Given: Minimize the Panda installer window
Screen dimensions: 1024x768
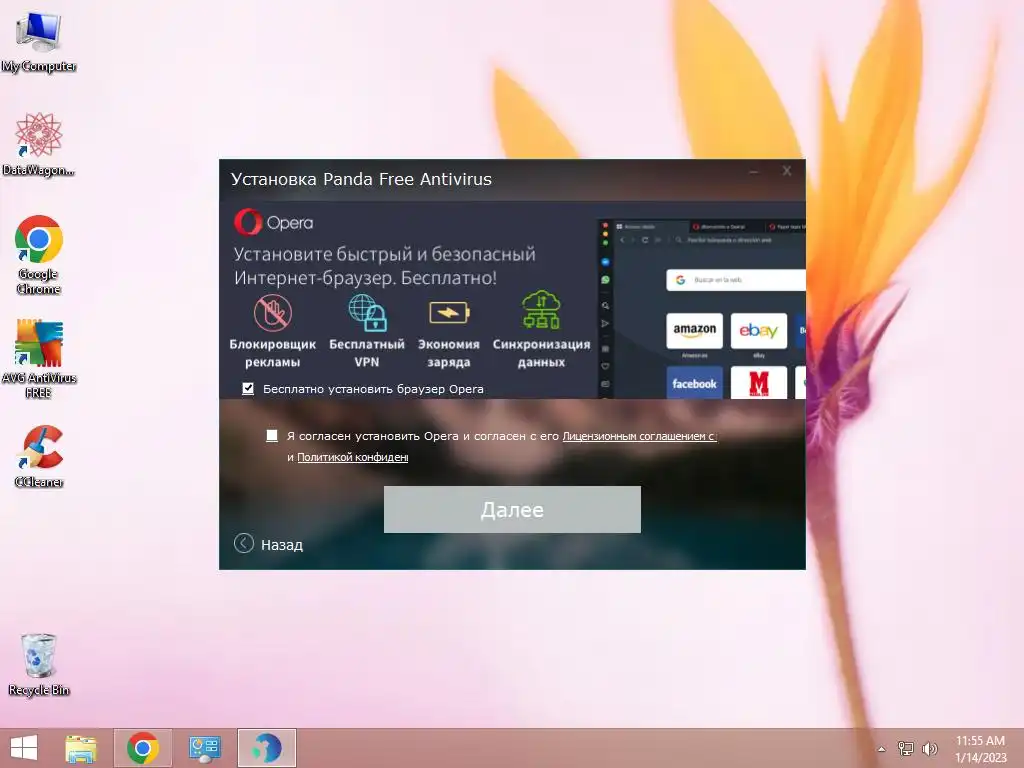Looking at the screenshot, I should 754,172.
